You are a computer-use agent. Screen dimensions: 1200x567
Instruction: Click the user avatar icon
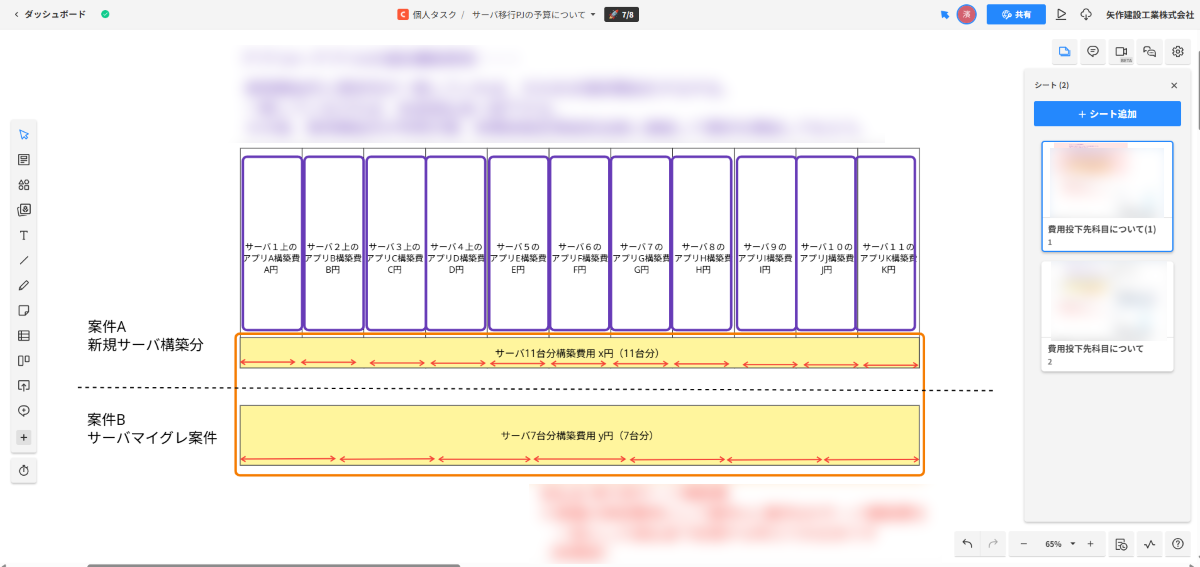point(966,14)
